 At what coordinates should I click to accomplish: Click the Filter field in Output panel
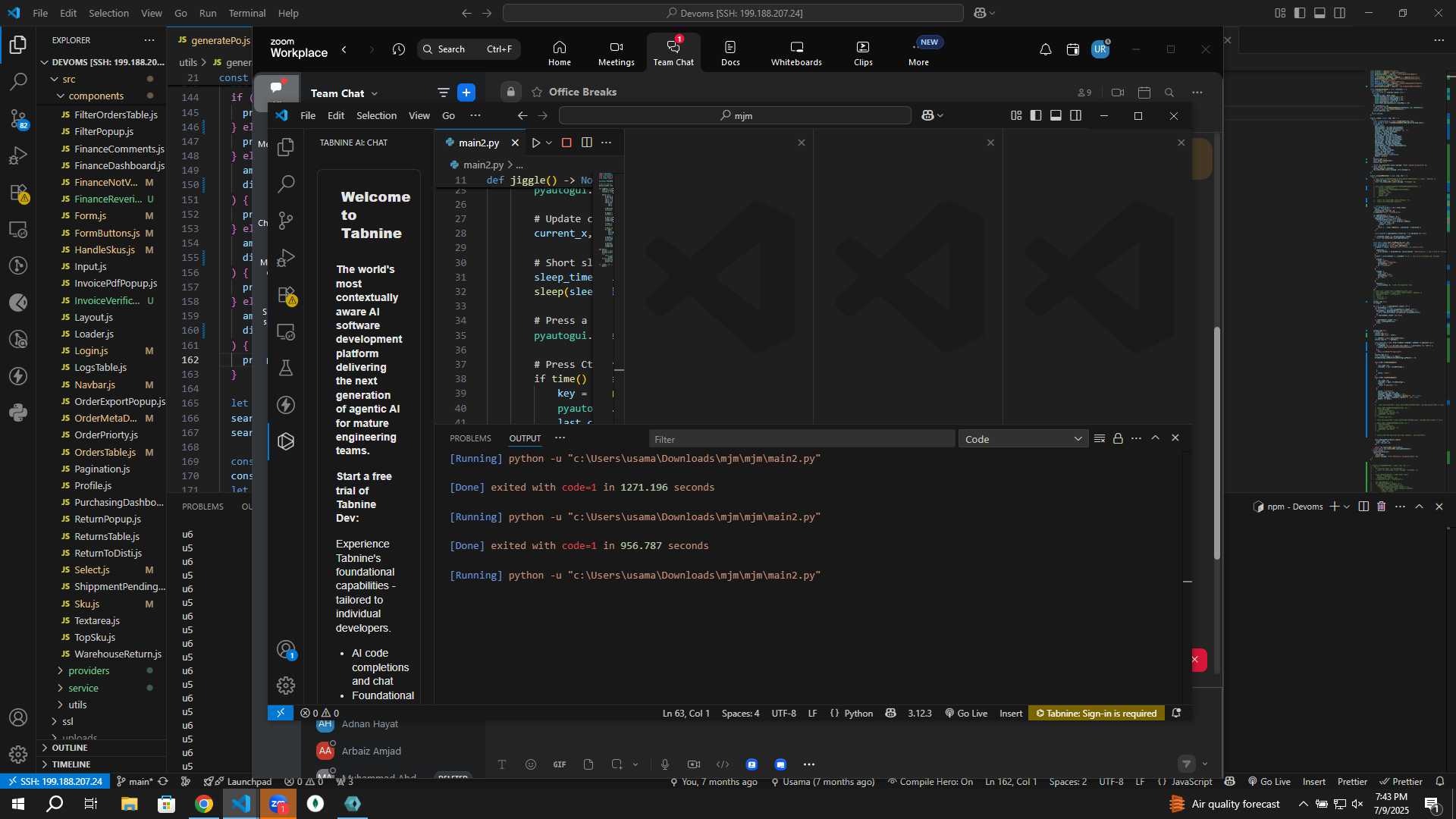click(x=802, y=439)
